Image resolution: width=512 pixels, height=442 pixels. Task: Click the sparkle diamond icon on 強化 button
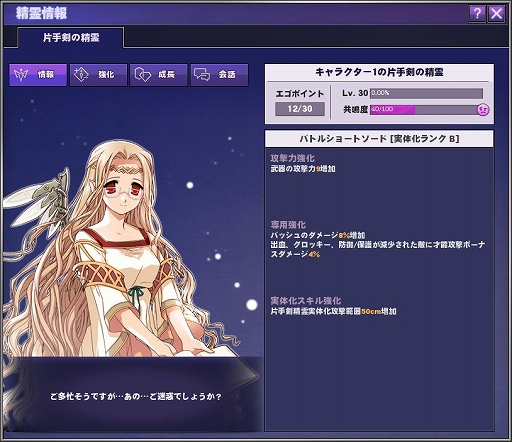[x=81, y=75]
